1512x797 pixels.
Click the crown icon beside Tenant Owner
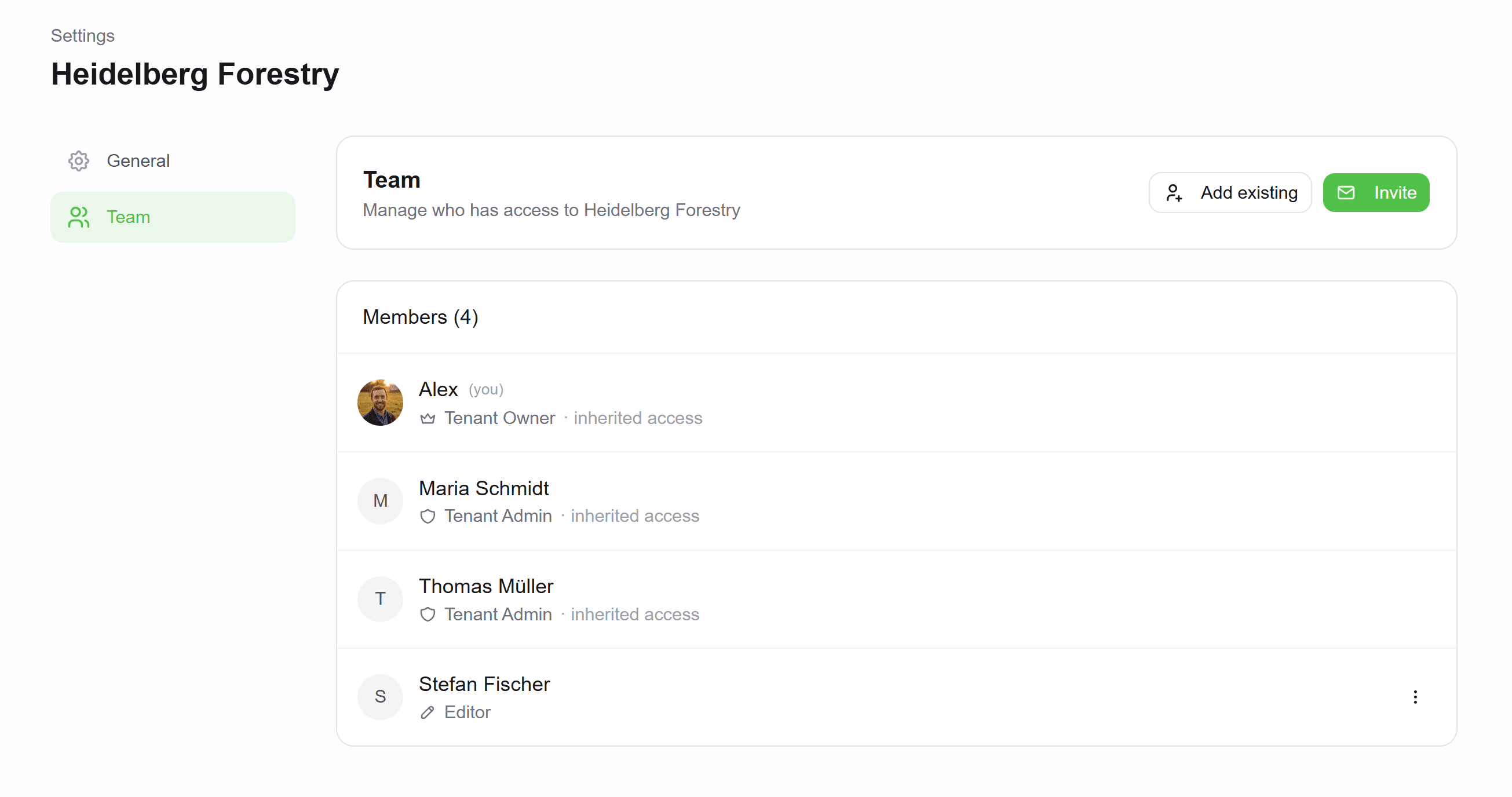point(428,418)
